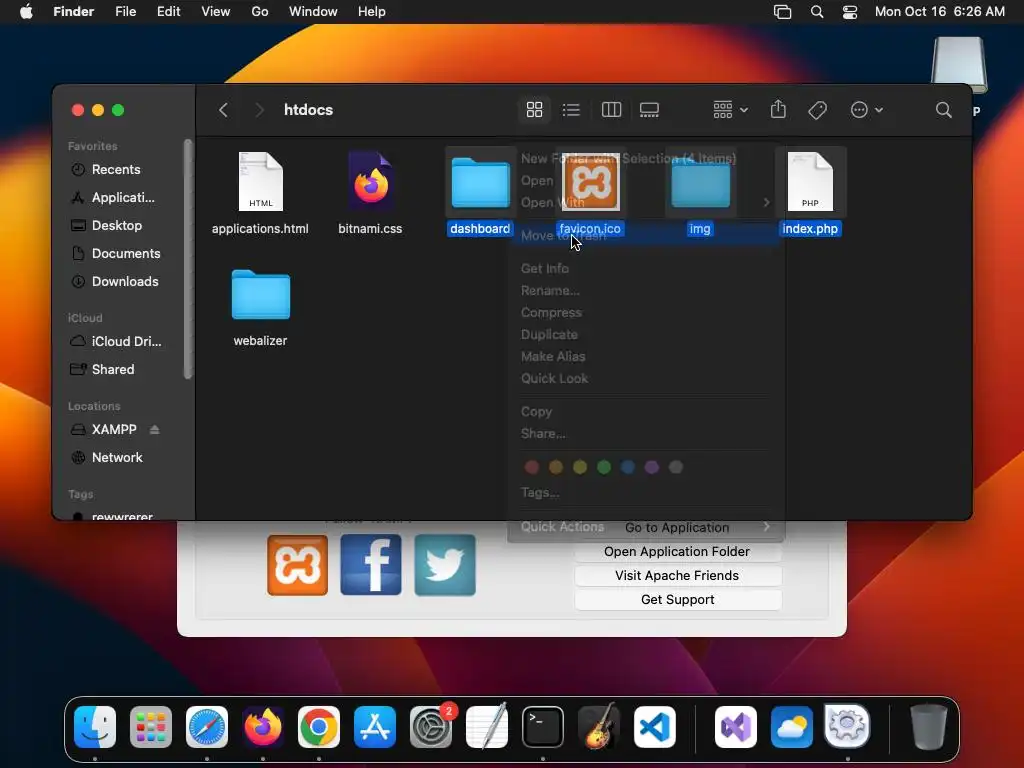1024x768 pixels.
Task: Click the Twitter icon in XAMPP window
Action: coord(445,565)
